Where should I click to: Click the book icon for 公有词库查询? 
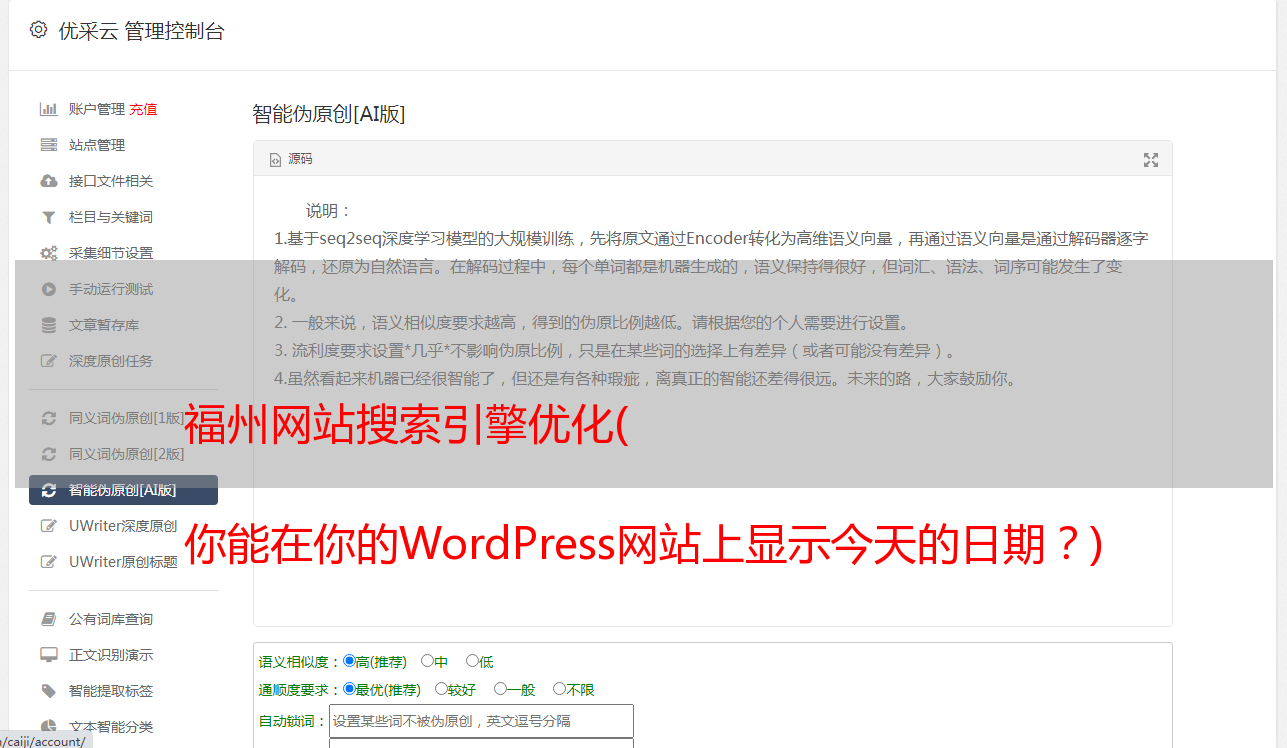pyautogui.click(x=48, y=619)
